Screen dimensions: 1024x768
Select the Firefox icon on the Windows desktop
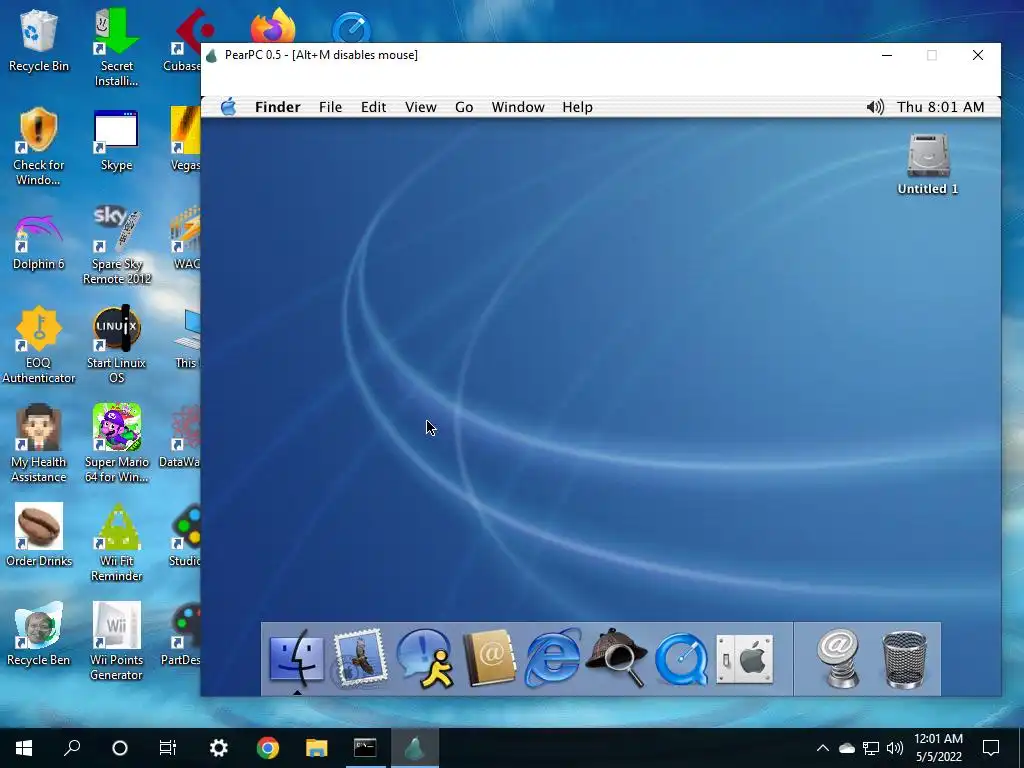[x=273, y=26]
